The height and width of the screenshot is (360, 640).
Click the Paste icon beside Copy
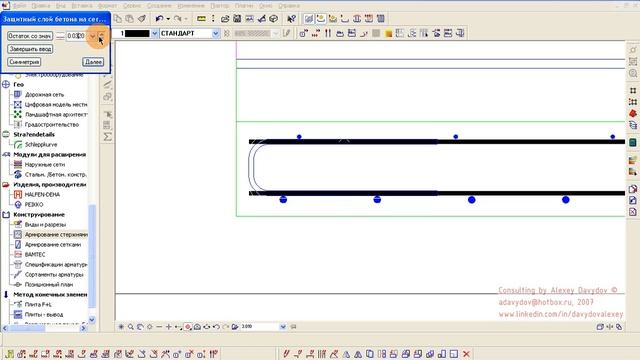(129, 19)
